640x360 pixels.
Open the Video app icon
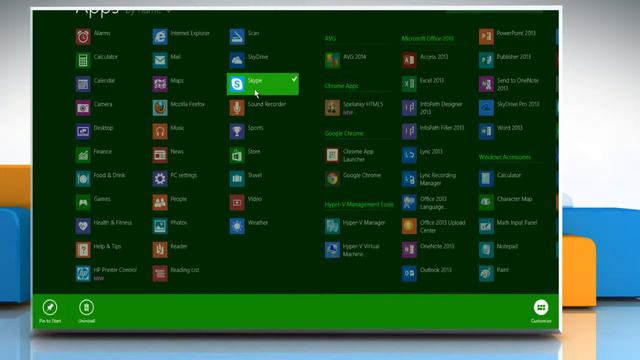coord(237,202)
